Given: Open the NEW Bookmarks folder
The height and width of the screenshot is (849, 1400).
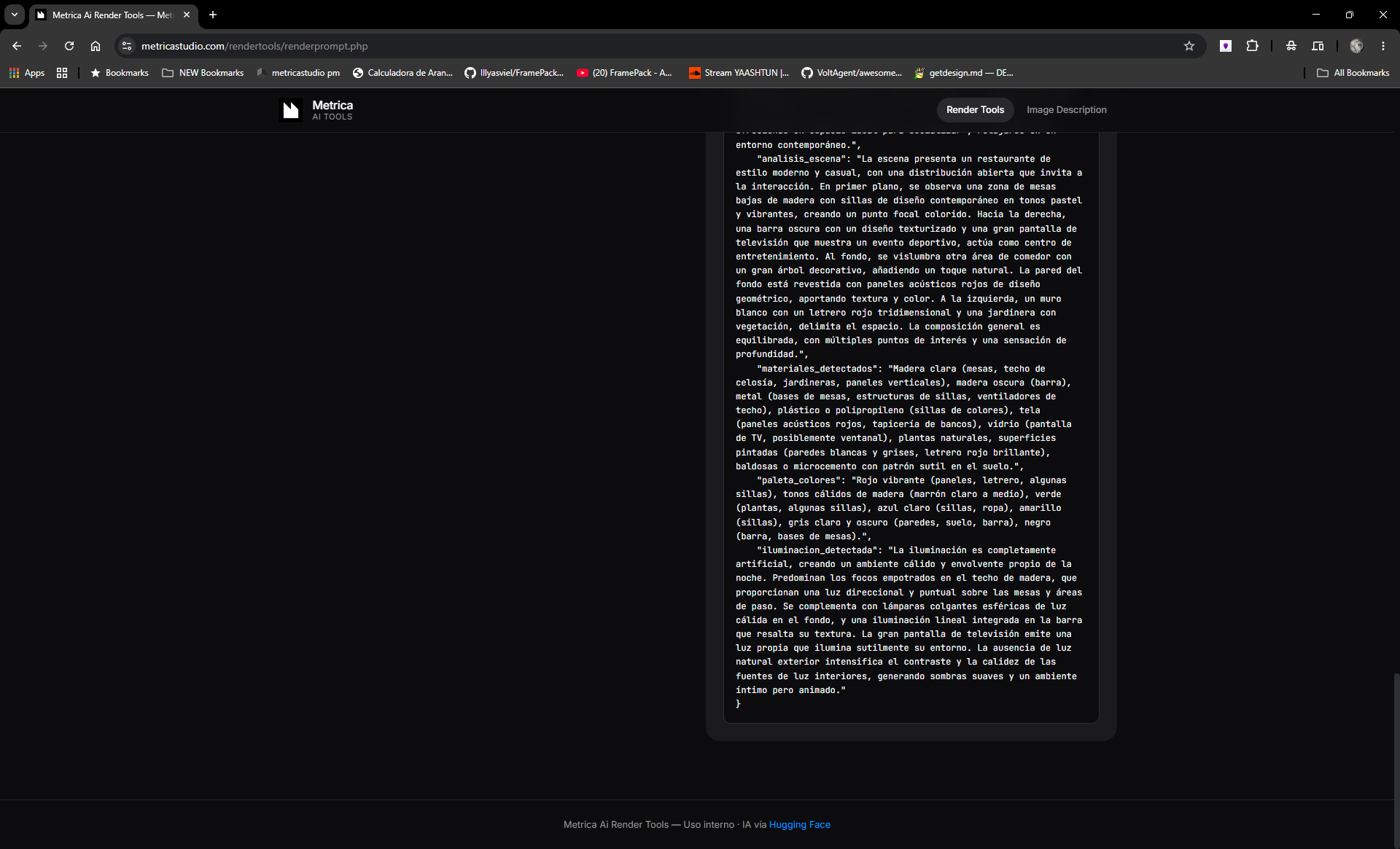Looking at the screenshot, I should click(x=203, y=73).
